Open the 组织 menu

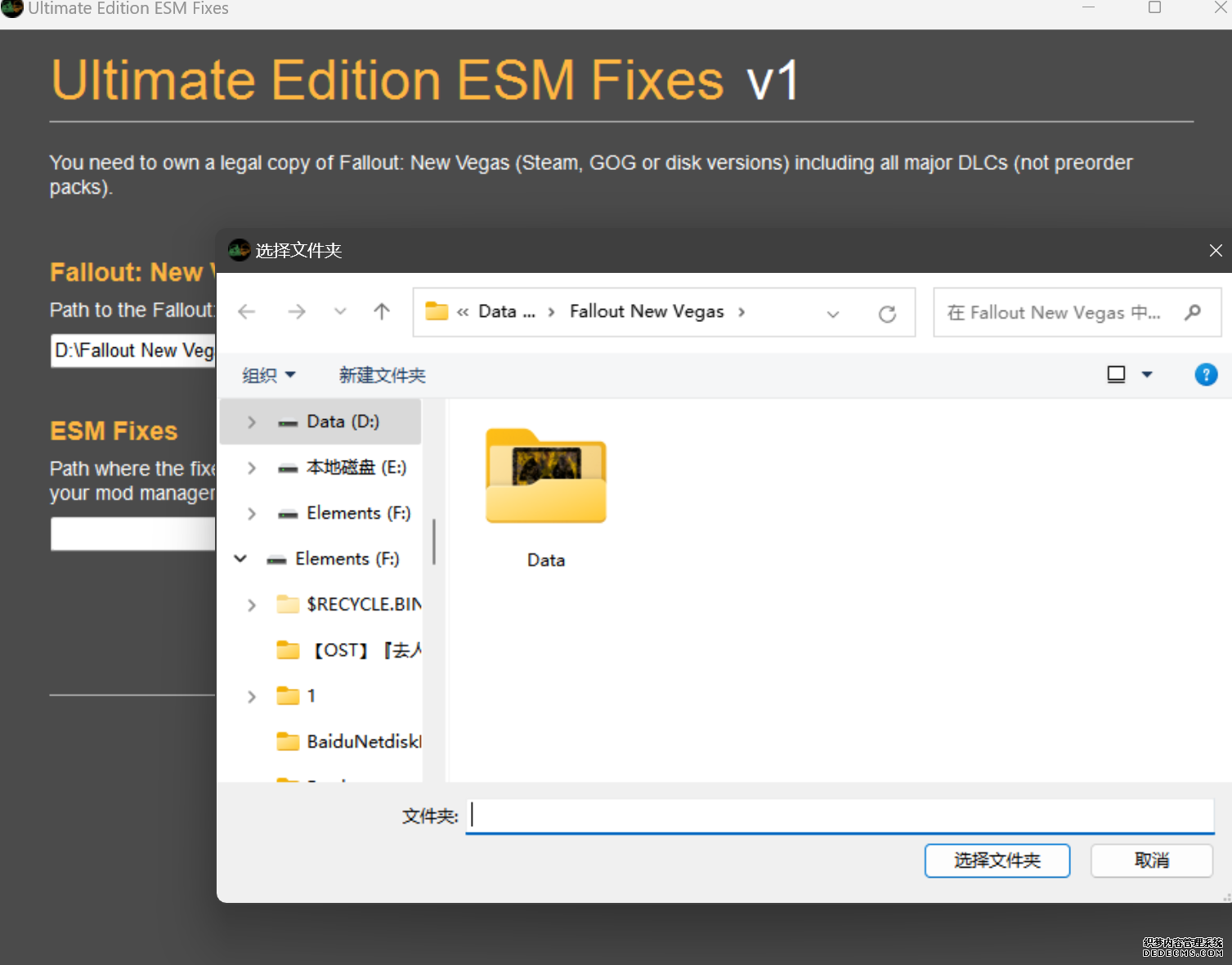(268, 375)
